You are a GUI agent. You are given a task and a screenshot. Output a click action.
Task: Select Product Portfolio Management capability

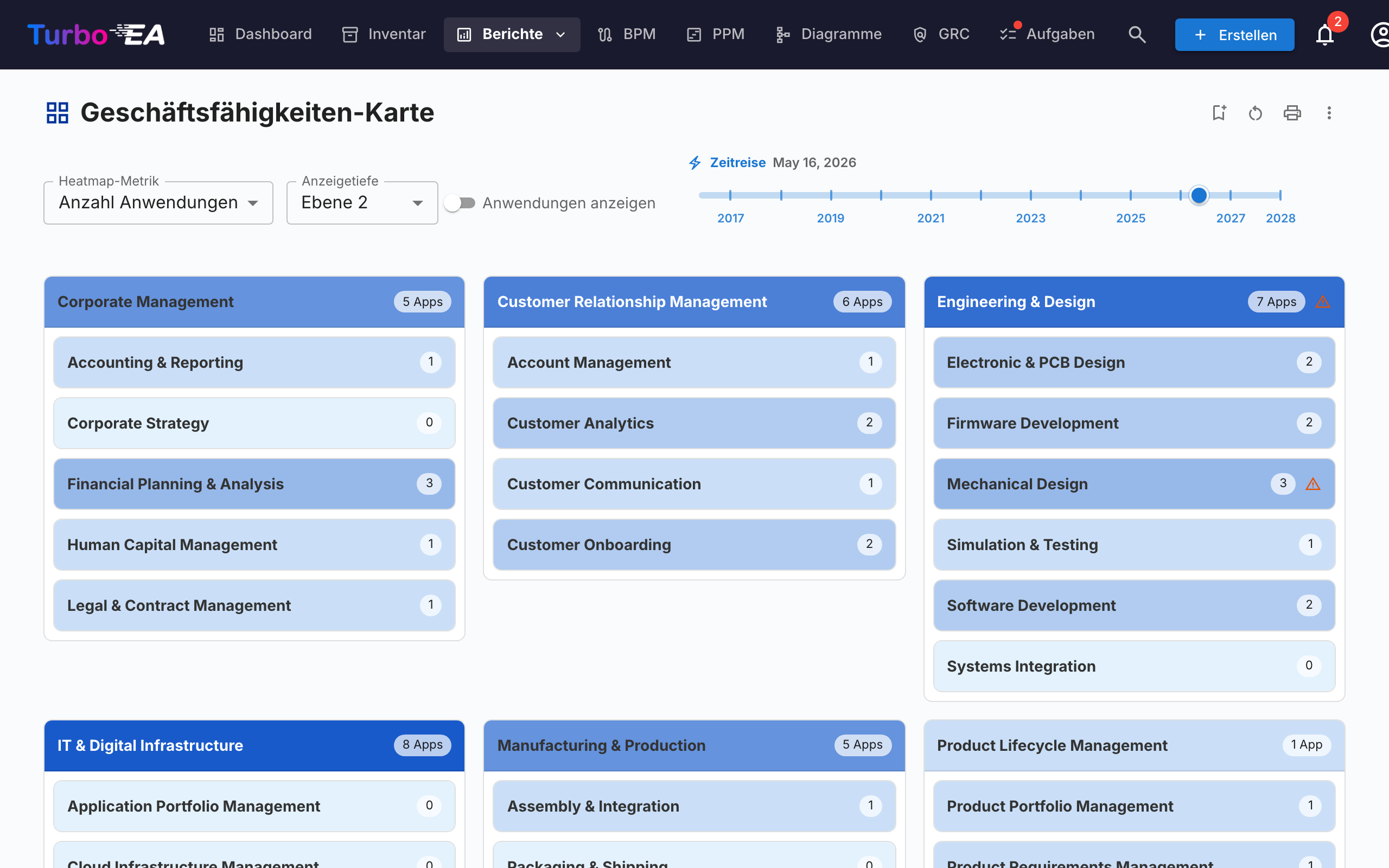click(x=1133, y=806)
